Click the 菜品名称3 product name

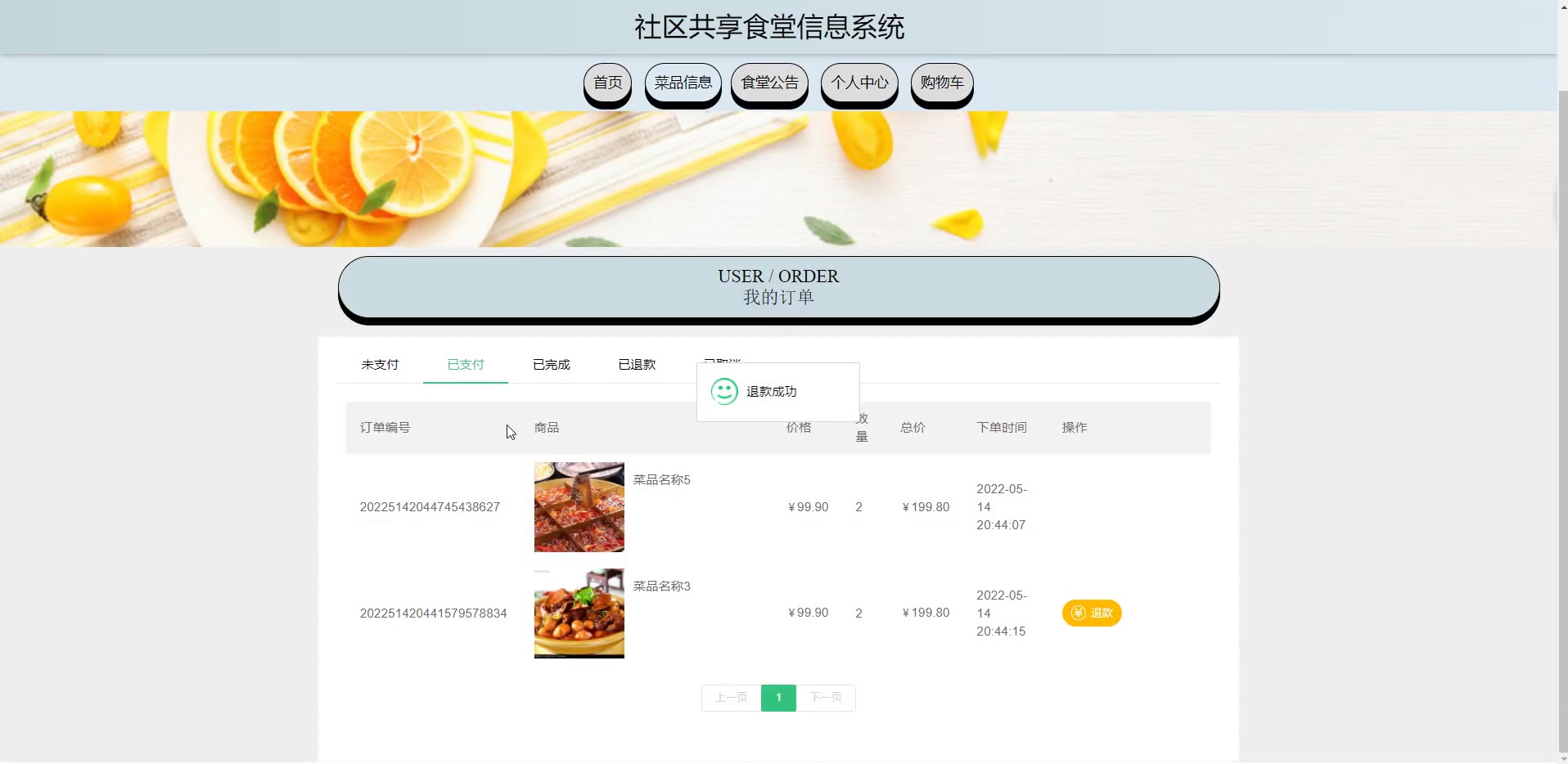click(661, 586)
